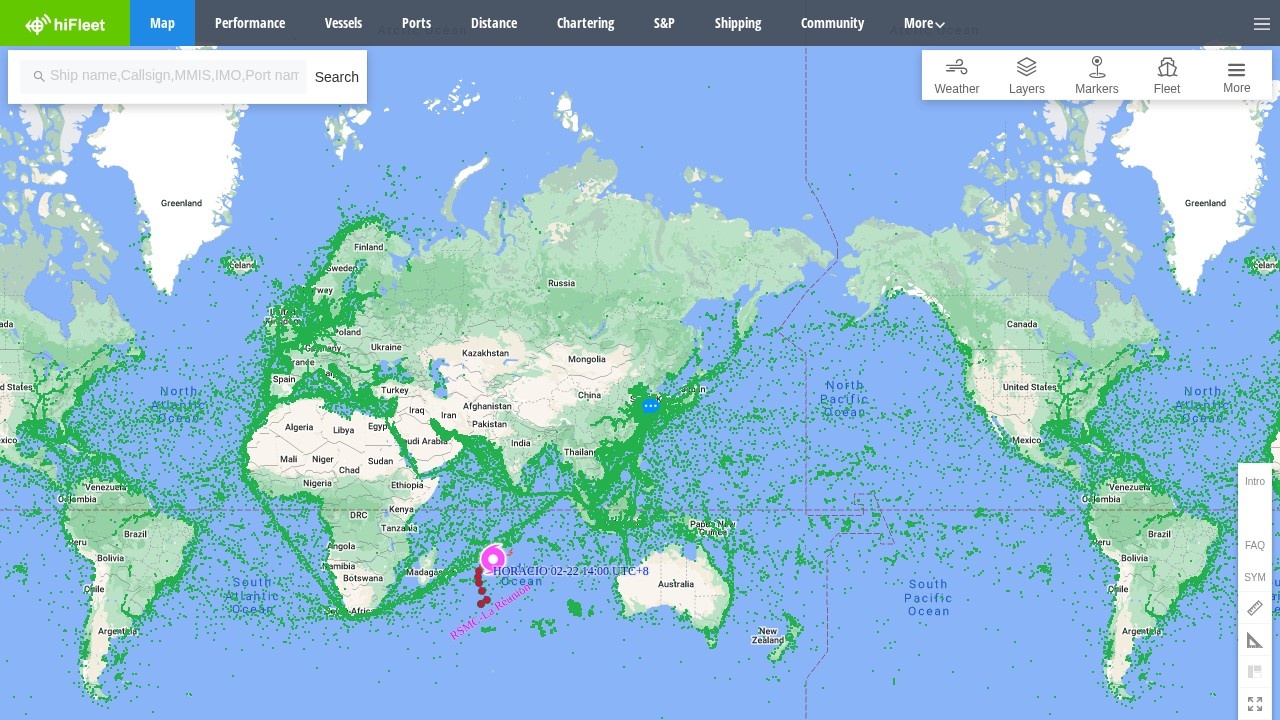
Task: Open the SYM symbols legend
Action: coord(1255,577)
